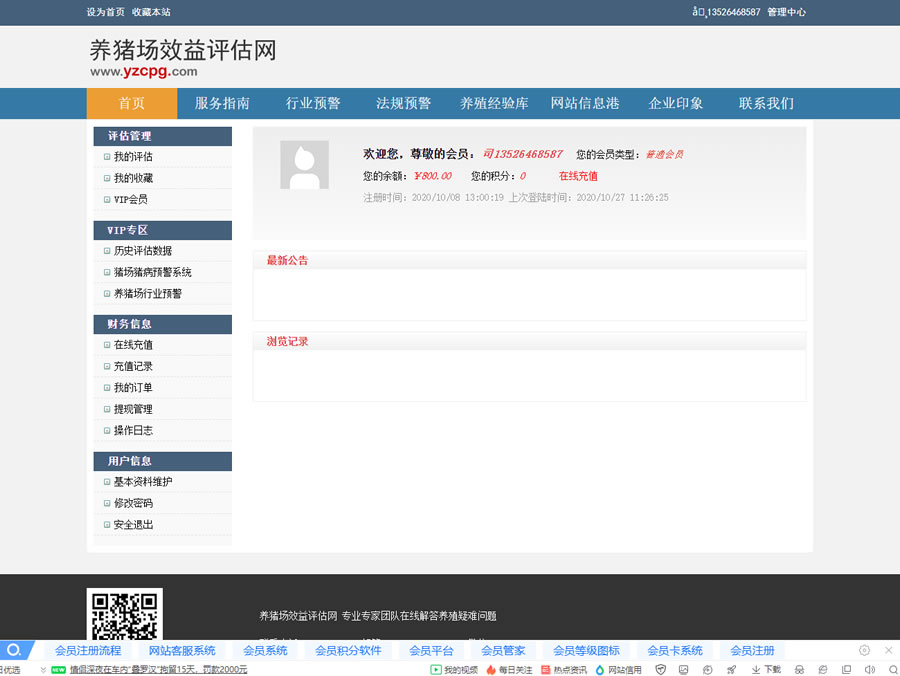Click the user avatar placeholder image
Image resolution: width=900 pixels, height=676 pixels.
coord(304,165)
